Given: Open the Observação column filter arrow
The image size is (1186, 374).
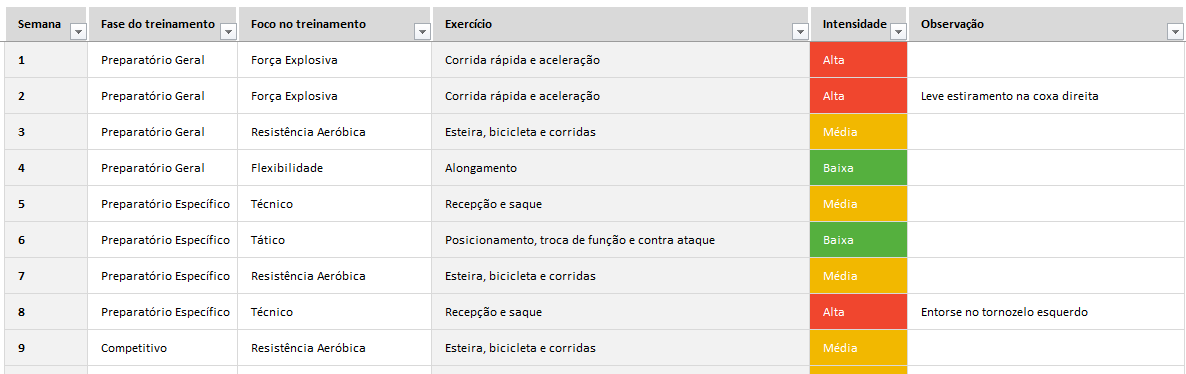Looking at the screenshot, I should [1175, 31].
